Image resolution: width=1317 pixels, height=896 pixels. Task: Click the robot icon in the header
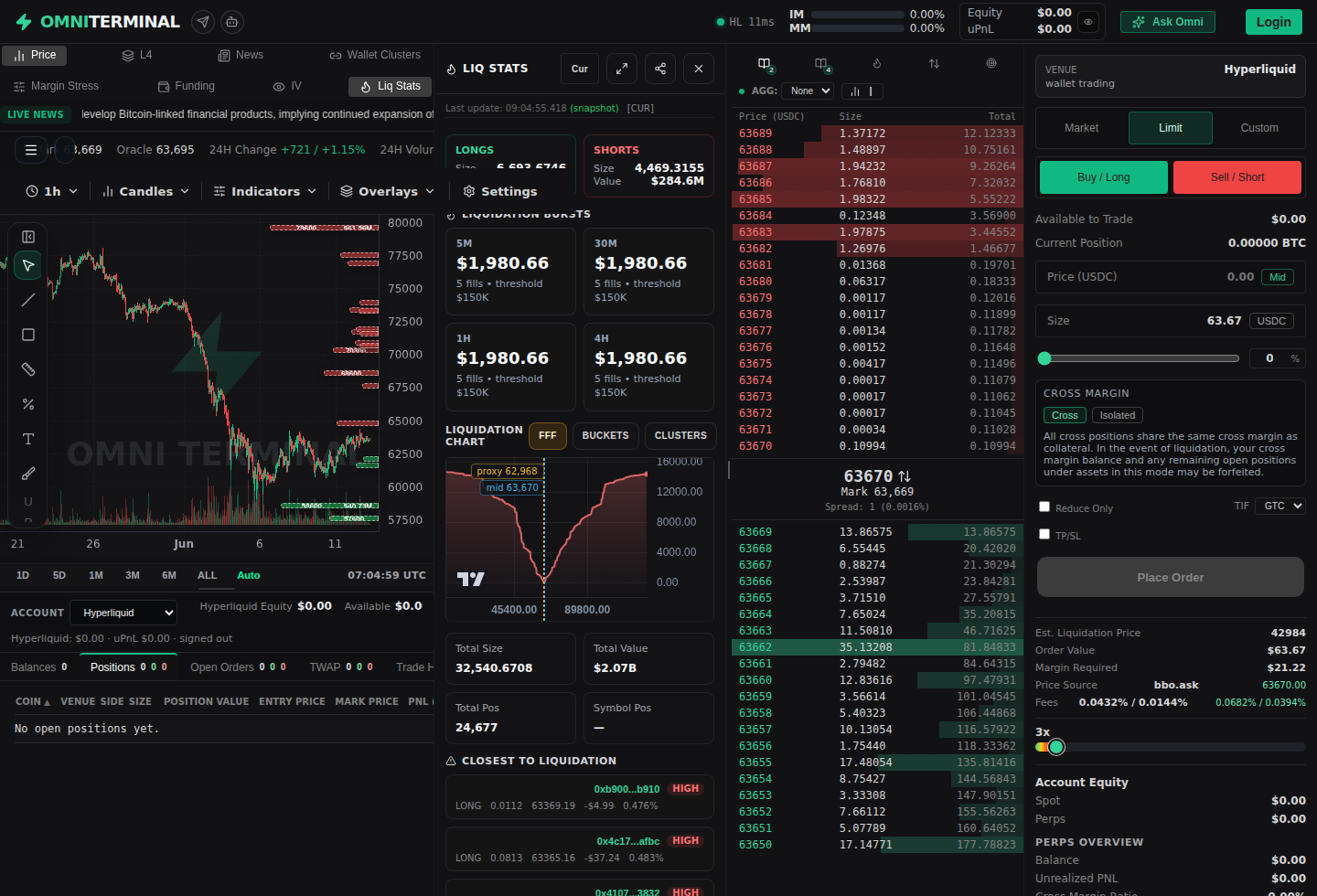(232, 21)
